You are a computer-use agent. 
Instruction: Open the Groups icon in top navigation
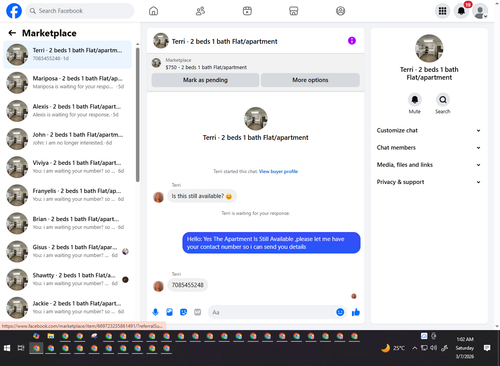340,11
